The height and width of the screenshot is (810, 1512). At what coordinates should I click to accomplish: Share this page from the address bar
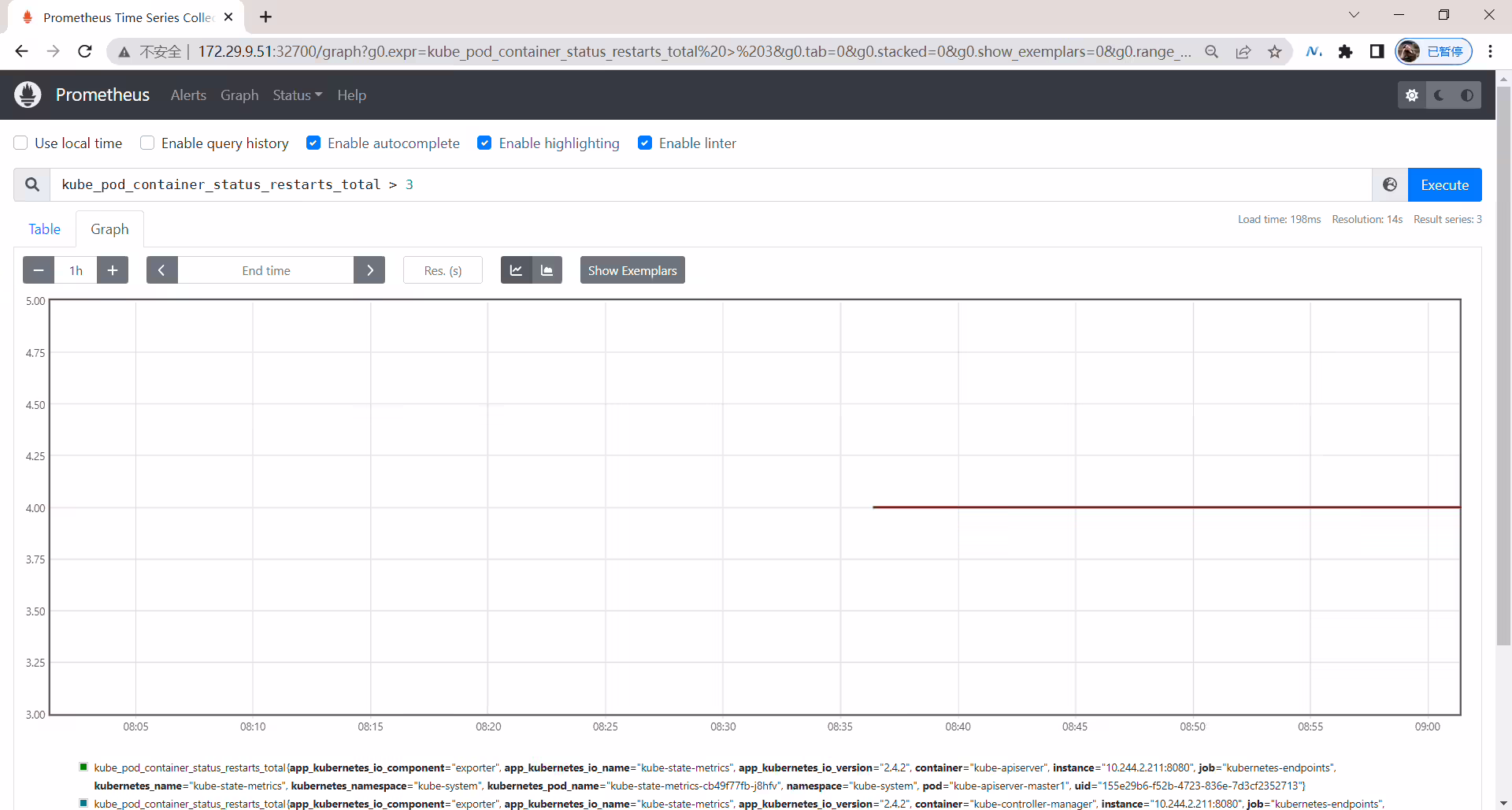[1243, 52]
